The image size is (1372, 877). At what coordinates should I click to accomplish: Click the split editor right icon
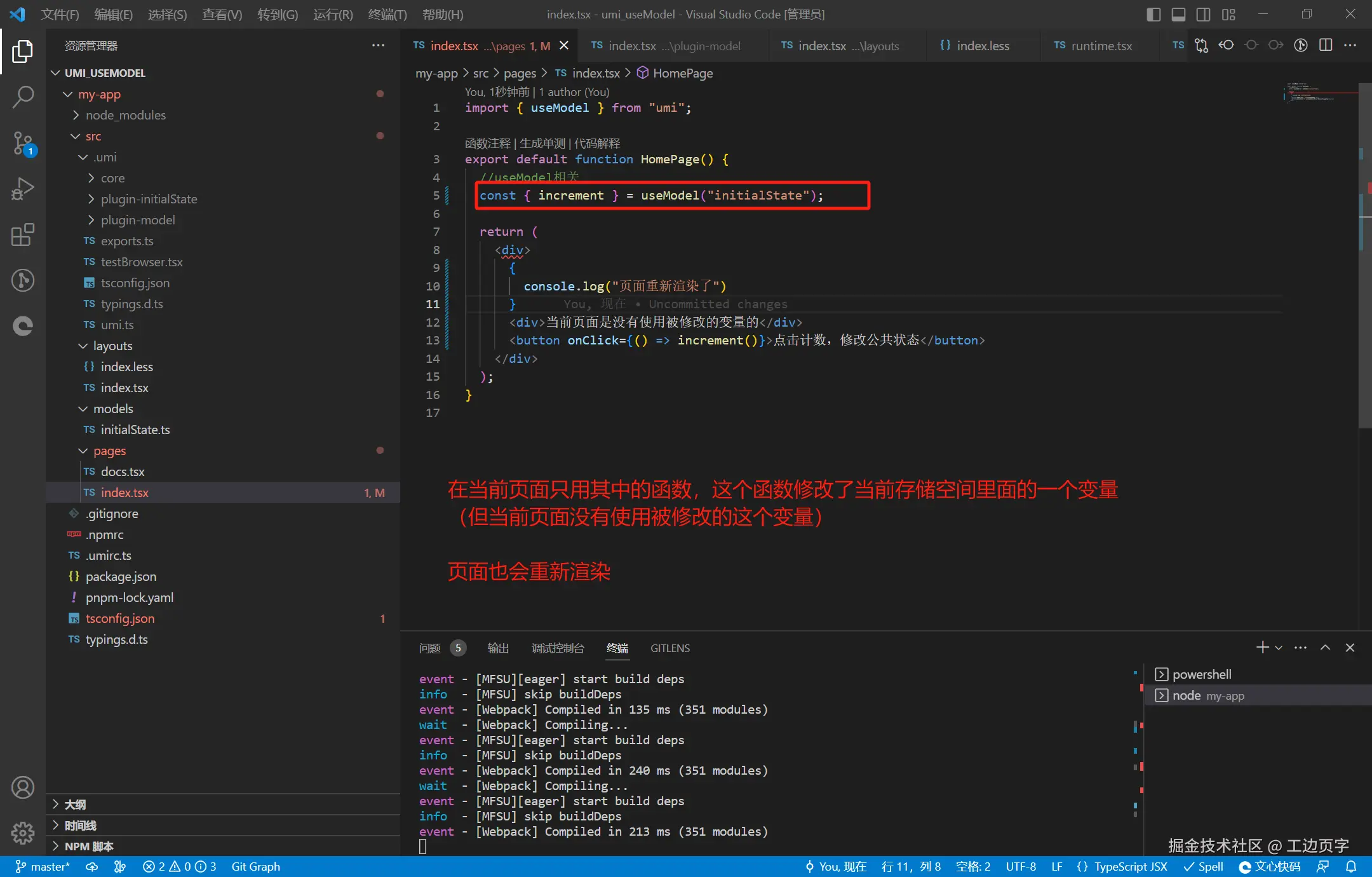(1326, 45)
